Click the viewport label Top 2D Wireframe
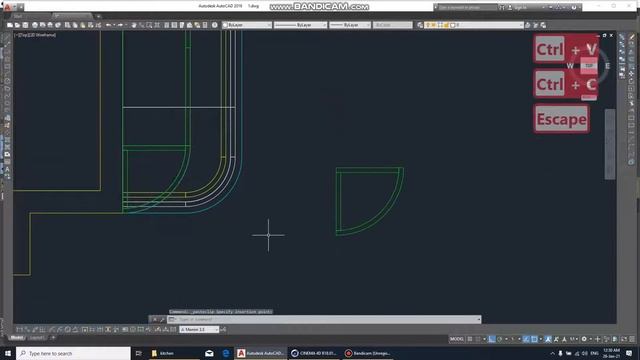Screen dimensions: 640x360 (x=35, y=35)
